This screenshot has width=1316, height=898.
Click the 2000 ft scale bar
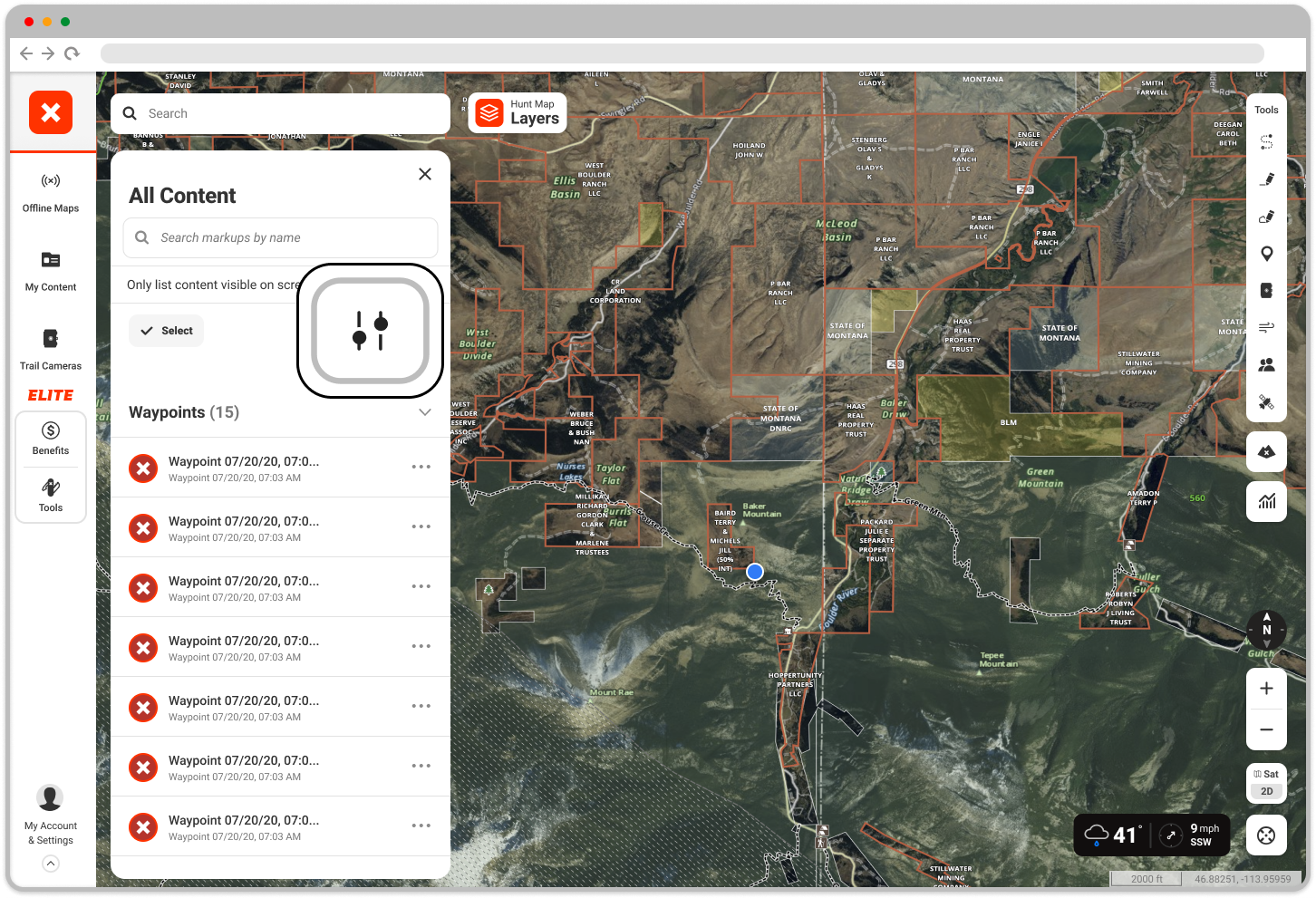[1147, 879]
